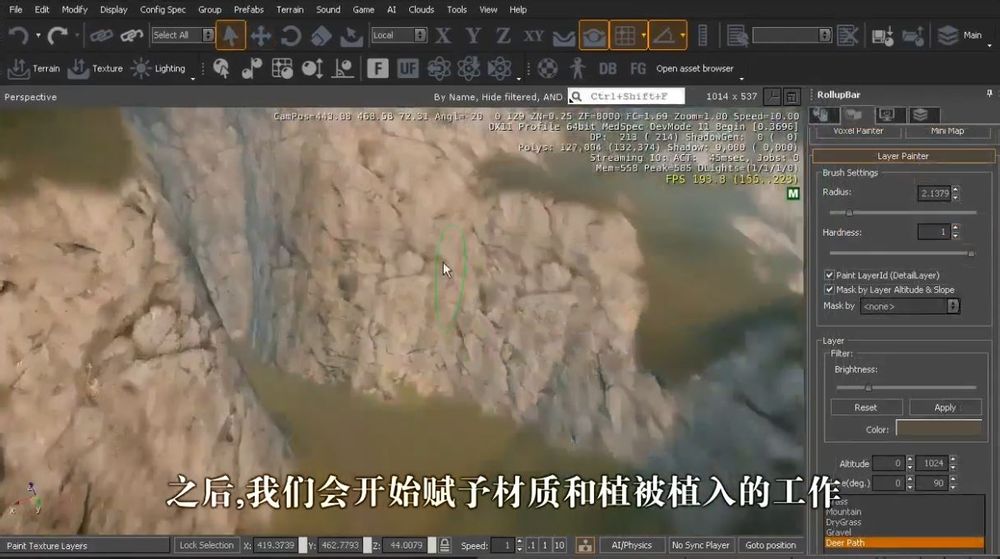Image resolution: width=1000 pixels, height=559 pixels.
Task: Click the Undo arrow icon
Action: (x=18, y=36)
